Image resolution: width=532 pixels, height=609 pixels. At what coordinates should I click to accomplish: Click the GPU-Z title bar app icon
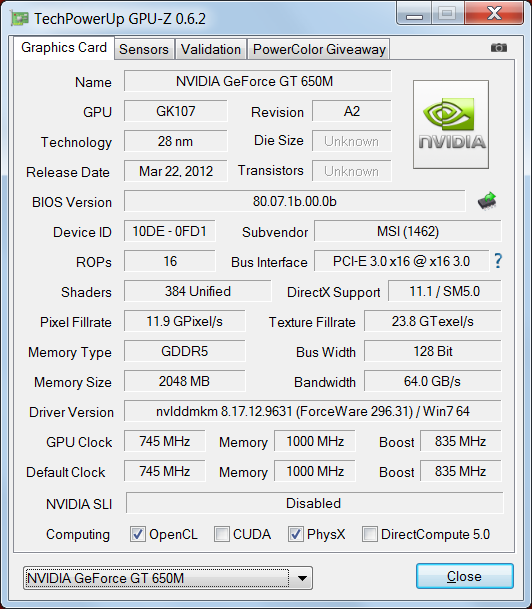pyautogui.click(x=19, y=18)
